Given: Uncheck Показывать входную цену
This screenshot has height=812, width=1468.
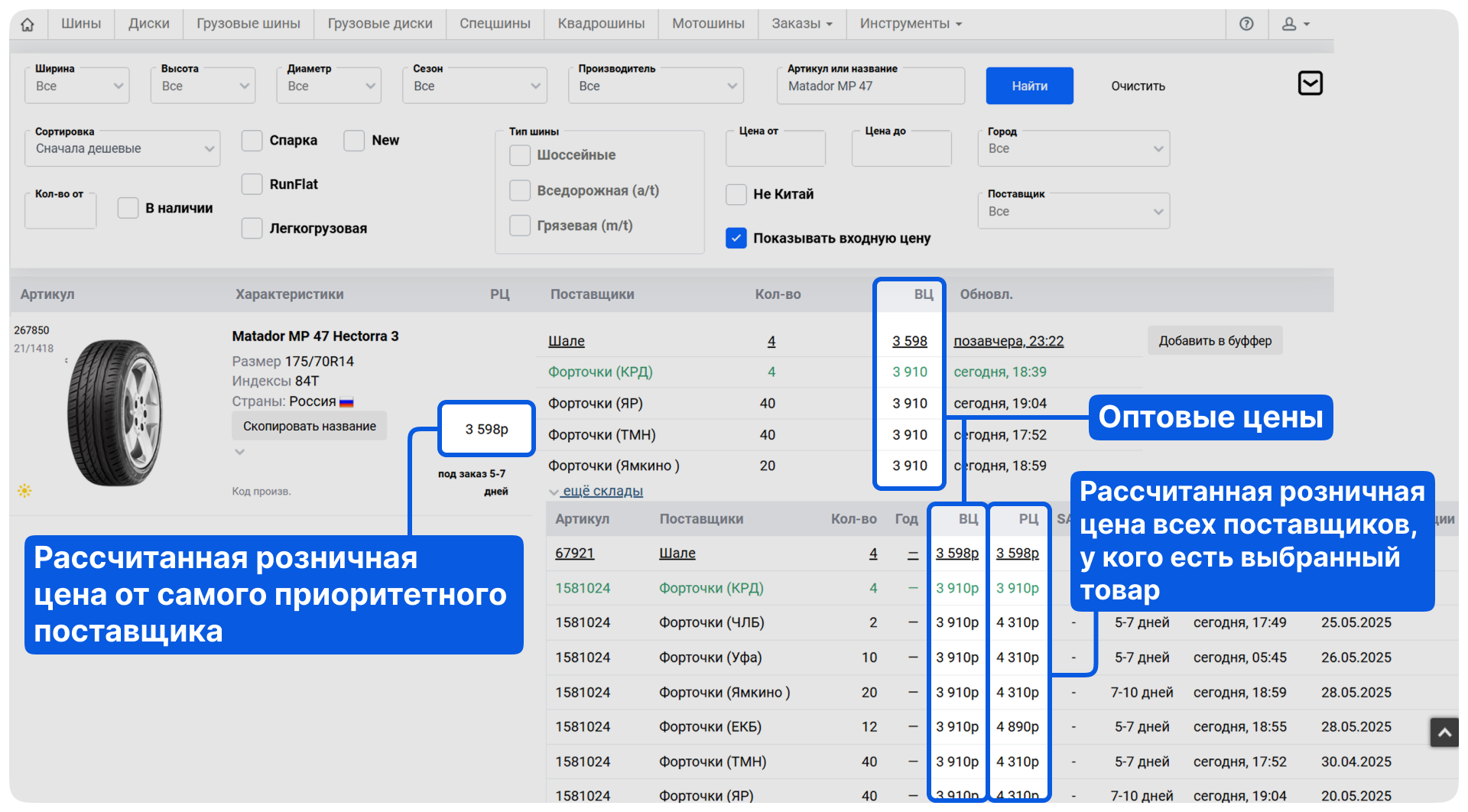Looking at the screenshot, I should [x=736, y=239].
